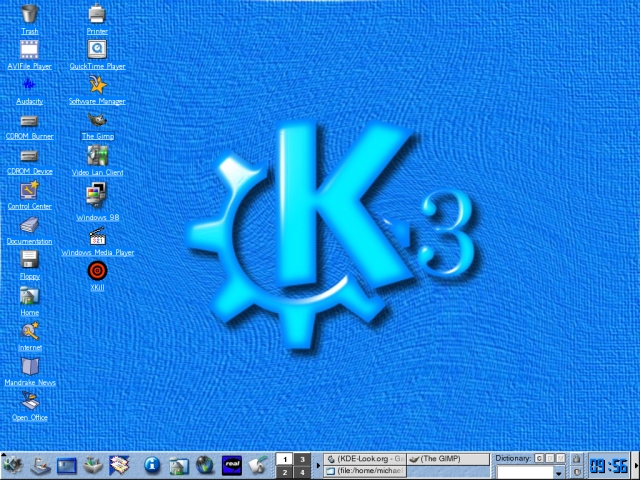Image resolution: width=640 pixels, height=480 pixels.
Task: Toggle the Dictionary applet C button
Action: 539,458
